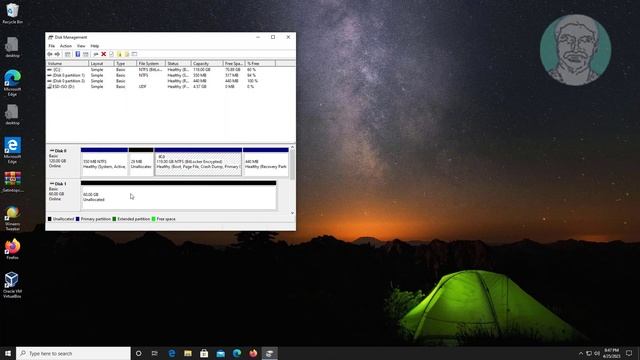
Task: Click the disk pane scrollbar down arrow
Action: (x=292, y=213)
